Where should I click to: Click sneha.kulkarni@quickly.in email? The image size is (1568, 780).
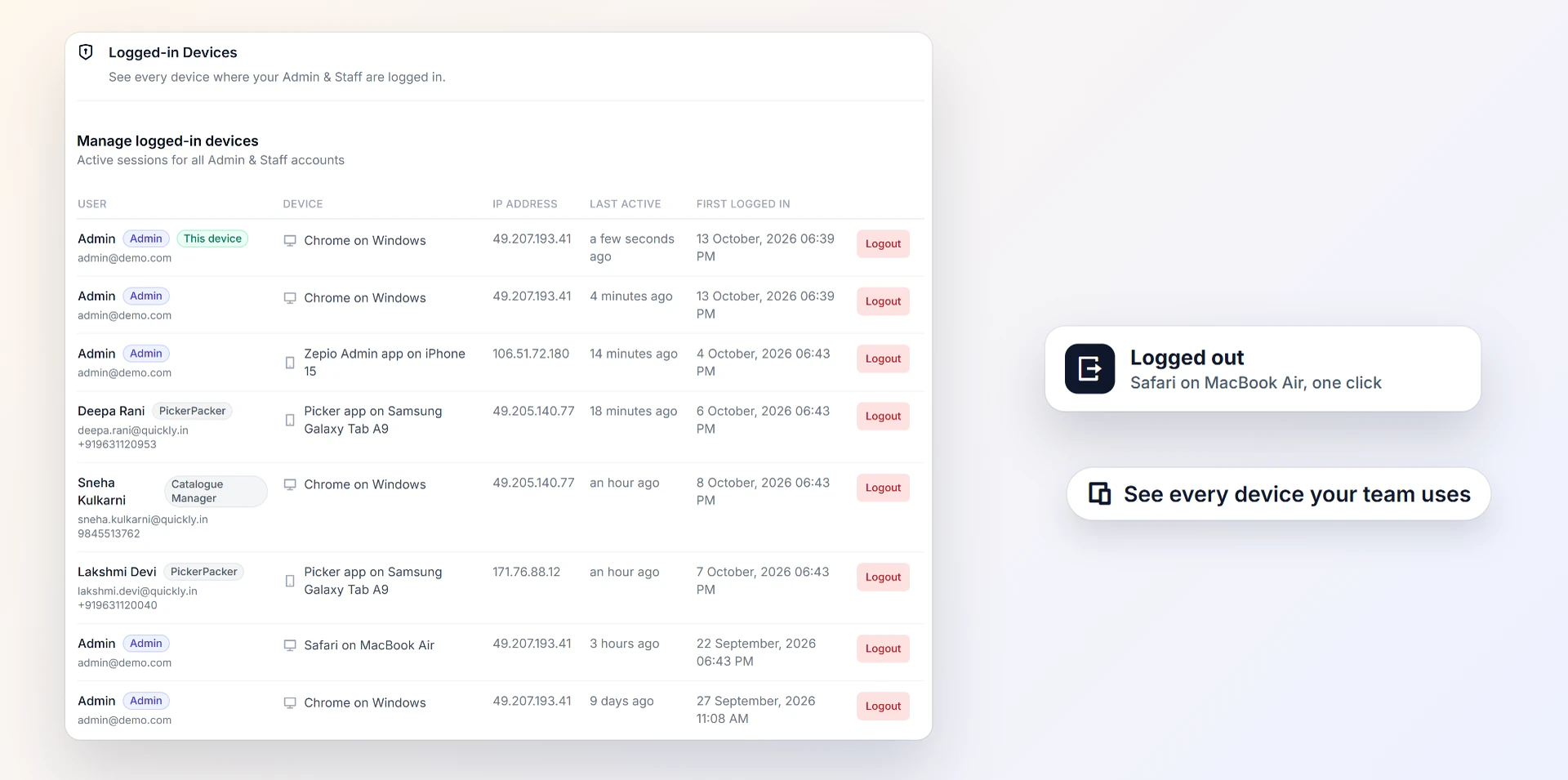143,519
